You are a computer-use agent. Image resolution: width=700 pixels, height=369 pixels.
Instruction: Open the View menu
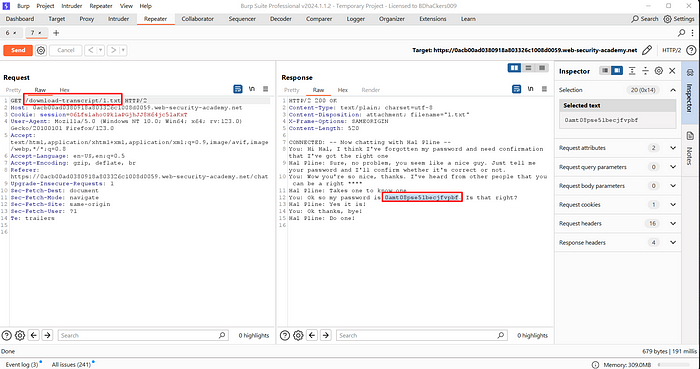(x=126, y=6)
